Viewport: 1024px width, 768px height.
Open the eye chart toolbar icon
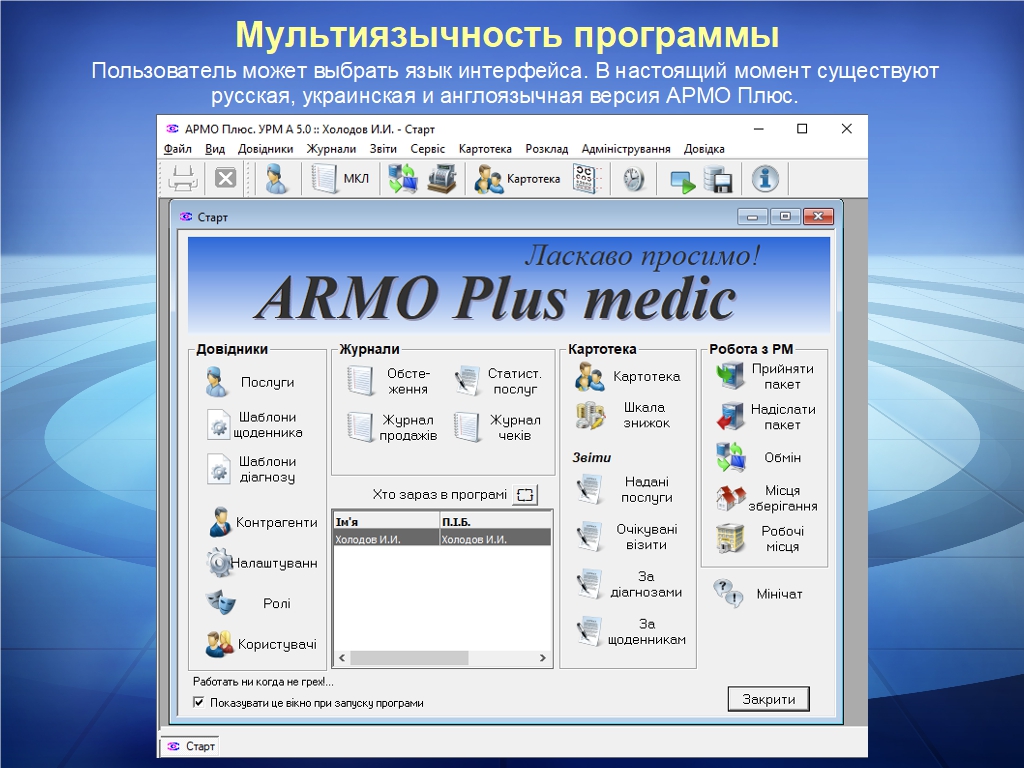585,179
